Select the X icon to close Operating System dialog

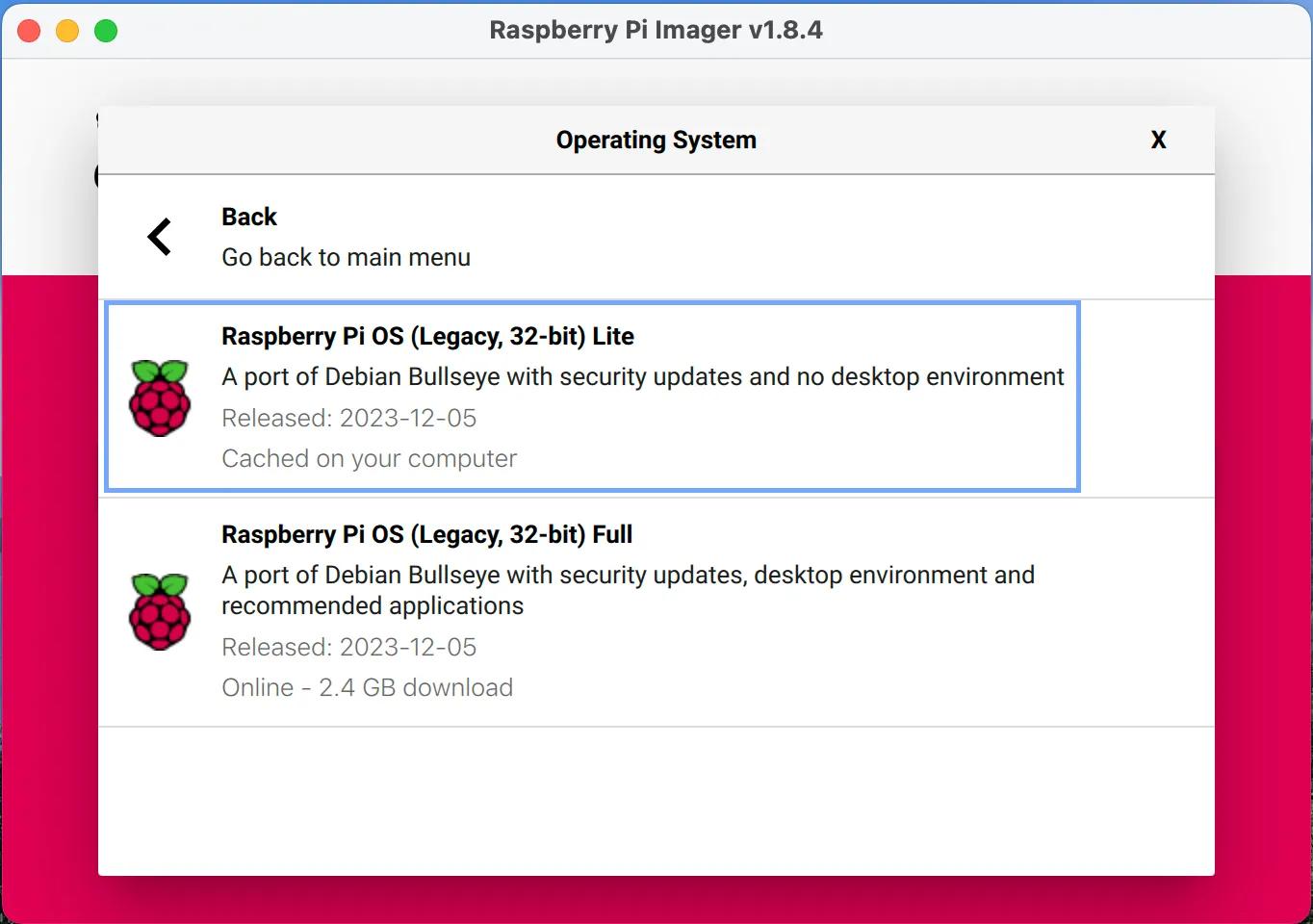click(1158, 140)
